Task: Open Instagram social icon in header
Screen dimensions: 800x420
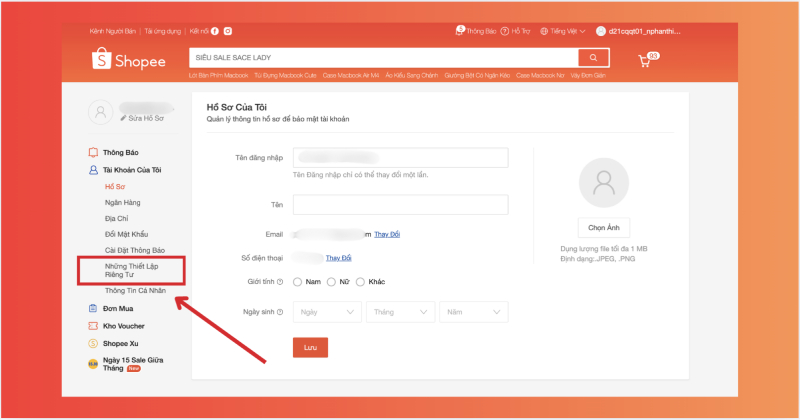Action: tap(228, 32)
